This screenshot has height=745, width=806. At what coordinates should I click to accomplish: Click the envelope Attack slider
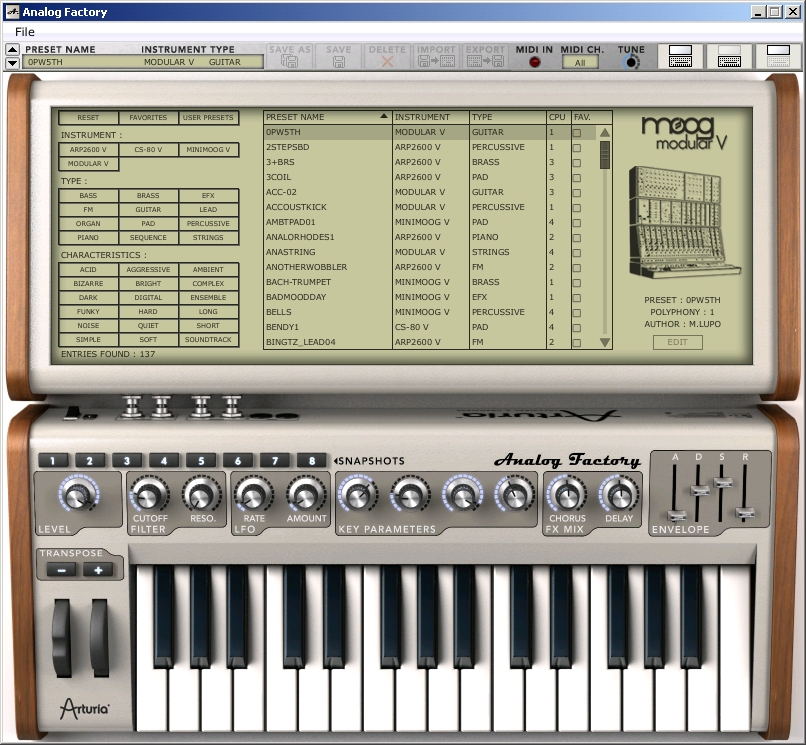[676, 516]
